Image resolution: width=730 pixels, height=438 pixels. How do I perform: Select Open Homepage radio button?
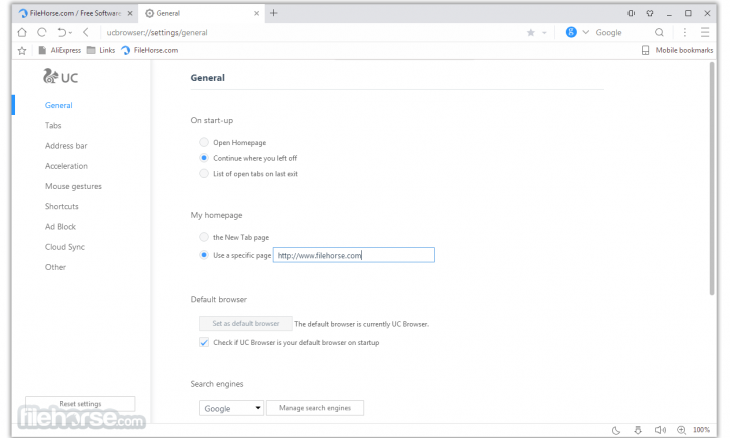(x=204, y=142)
